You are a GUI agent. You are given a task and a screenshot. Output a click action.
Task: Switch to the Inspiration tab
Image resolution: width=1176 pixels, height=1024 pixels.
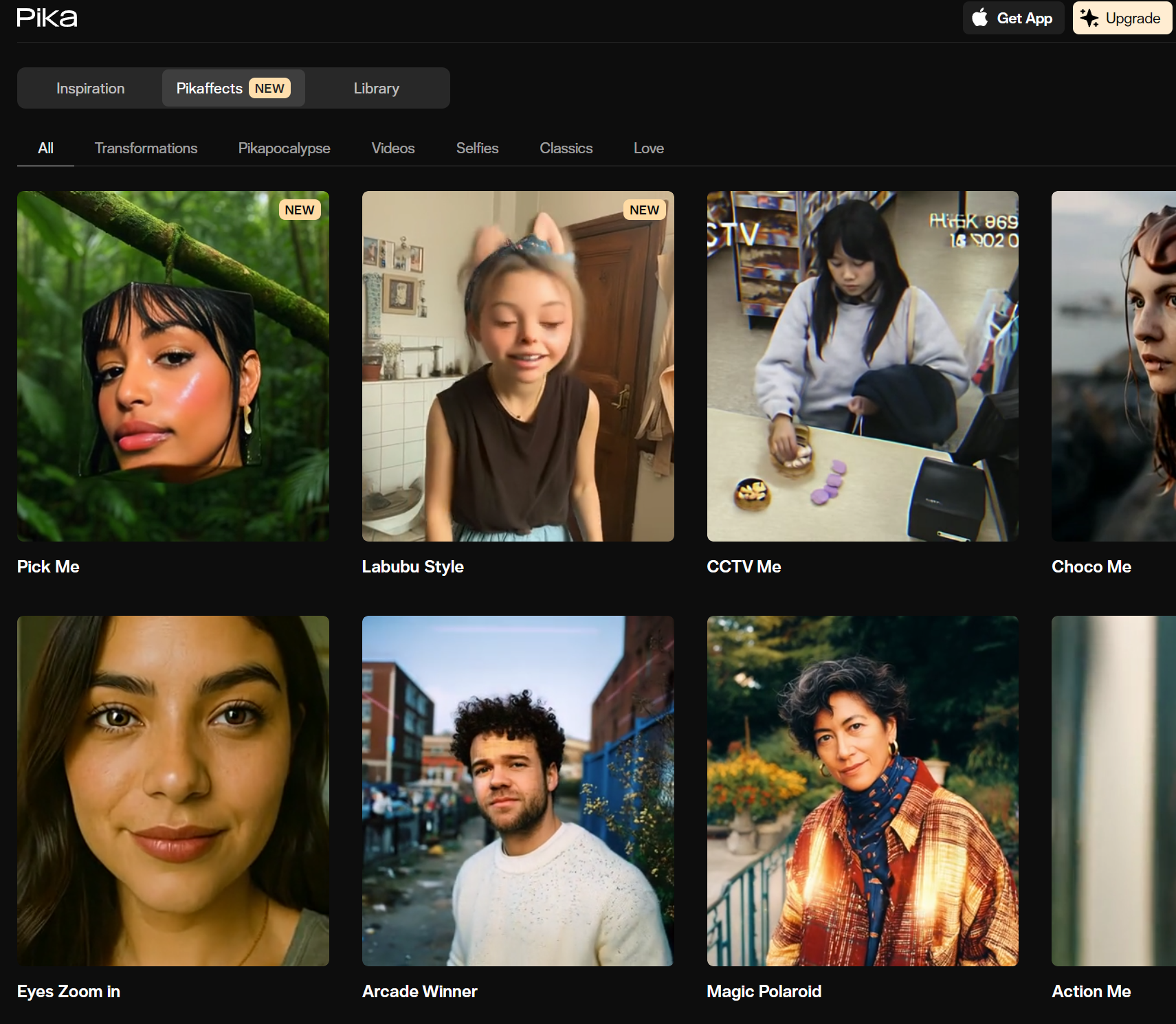(x=91, y=88)
